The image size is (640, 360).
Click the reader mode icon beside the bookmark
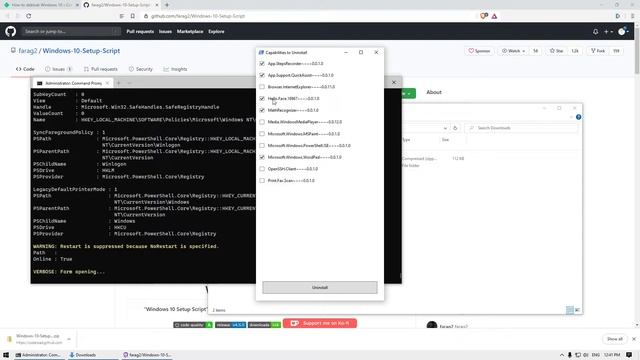pyautogui.click(x=122, y=16)
